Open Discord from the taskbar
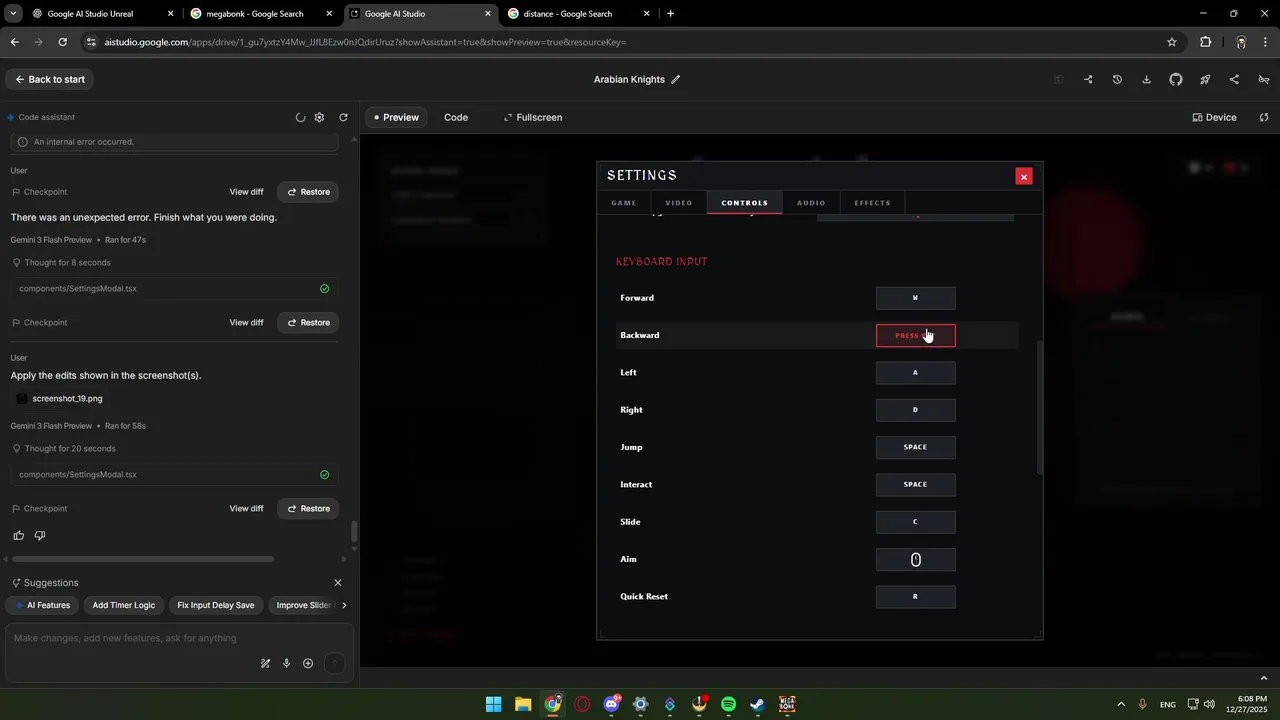 pos(611,704)
